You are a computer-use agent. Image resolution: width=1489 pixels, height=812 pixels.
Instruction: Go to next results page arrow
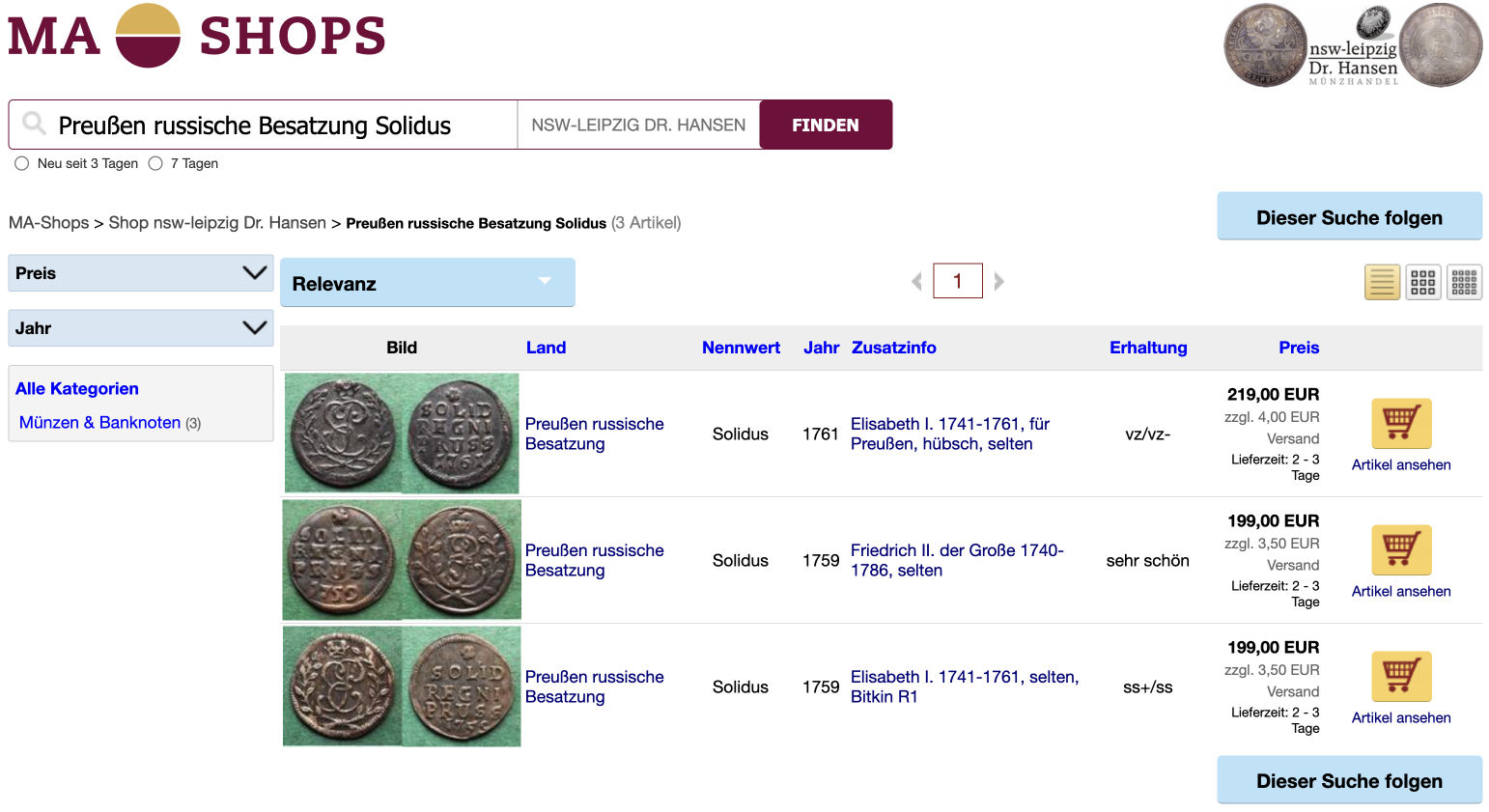pyautogui.click(x=999, y=281)
